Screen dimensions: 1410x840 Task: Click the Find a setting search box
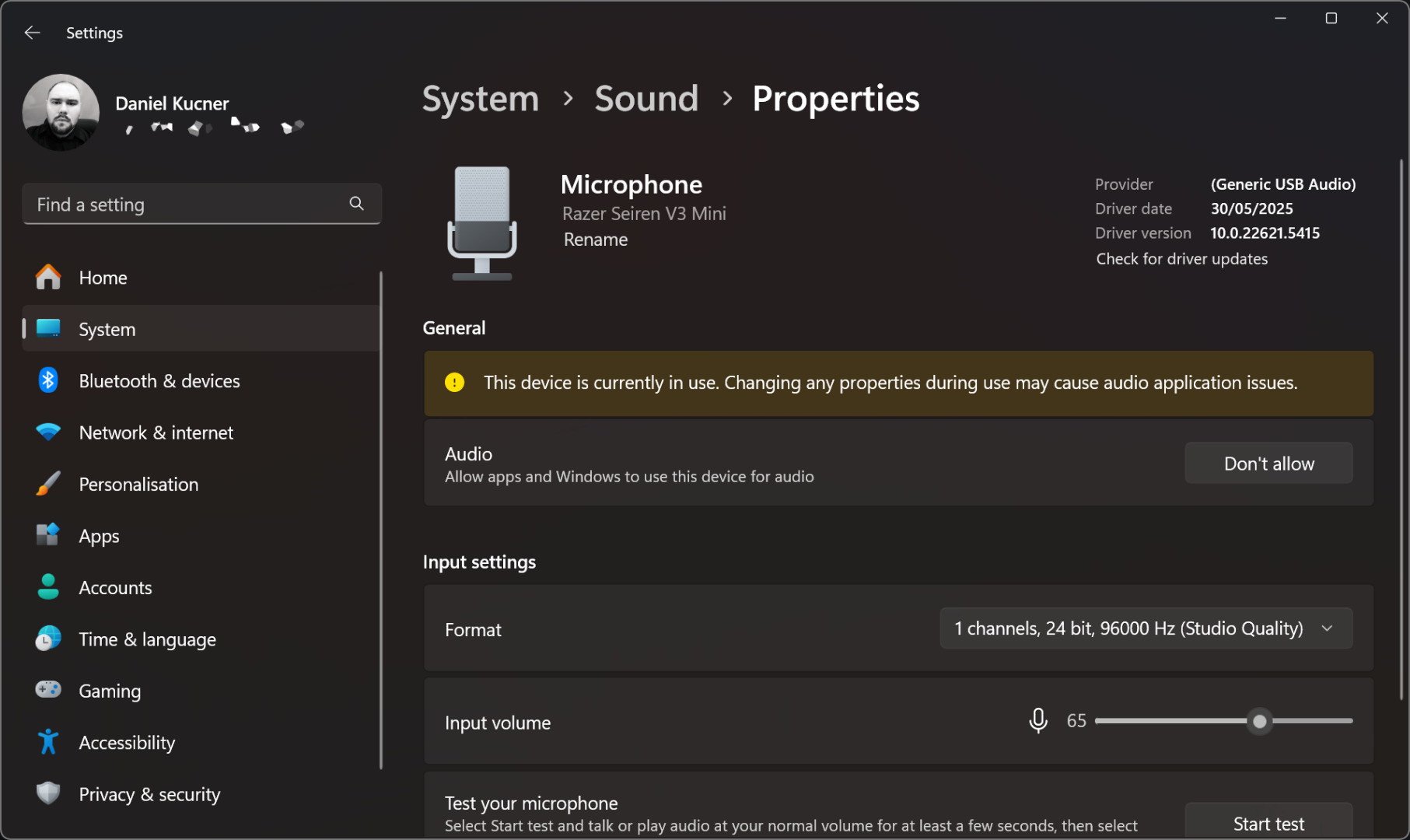[x=187, y=205]
